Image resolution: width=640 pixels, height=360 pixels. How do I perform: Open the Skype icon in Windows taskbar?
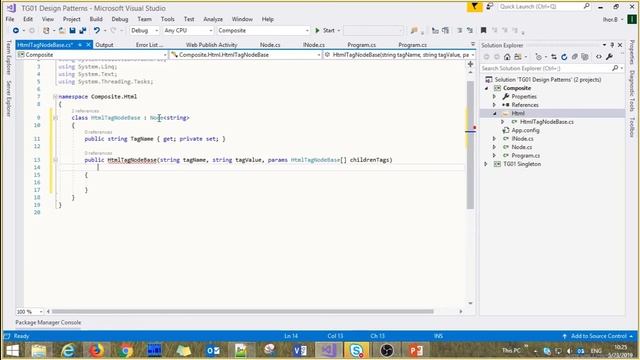tap(356, 350)
